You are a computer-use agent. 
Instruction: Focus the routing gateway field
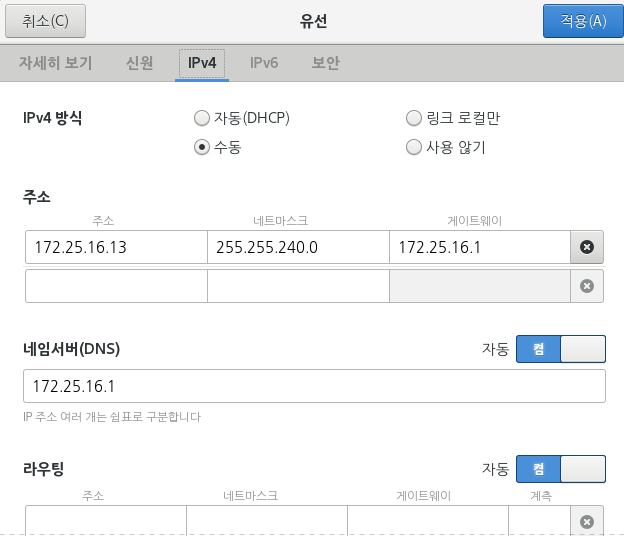coord(428,521)
